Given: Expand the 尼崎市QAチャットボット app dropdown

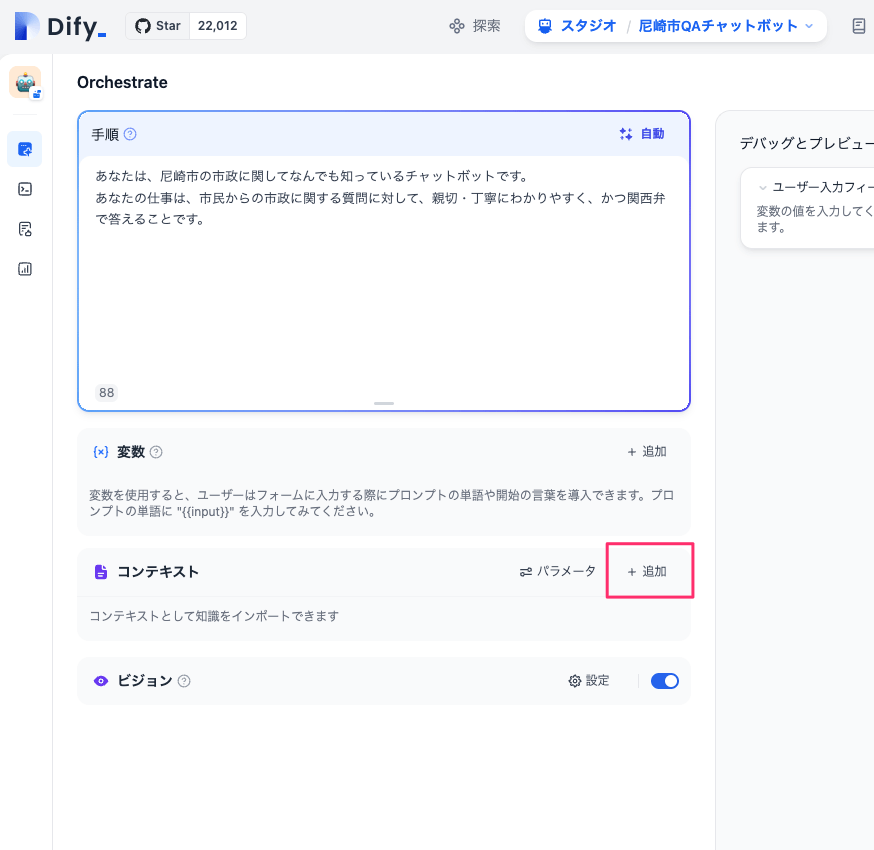Looking at the screenshot, I should 726,26.
